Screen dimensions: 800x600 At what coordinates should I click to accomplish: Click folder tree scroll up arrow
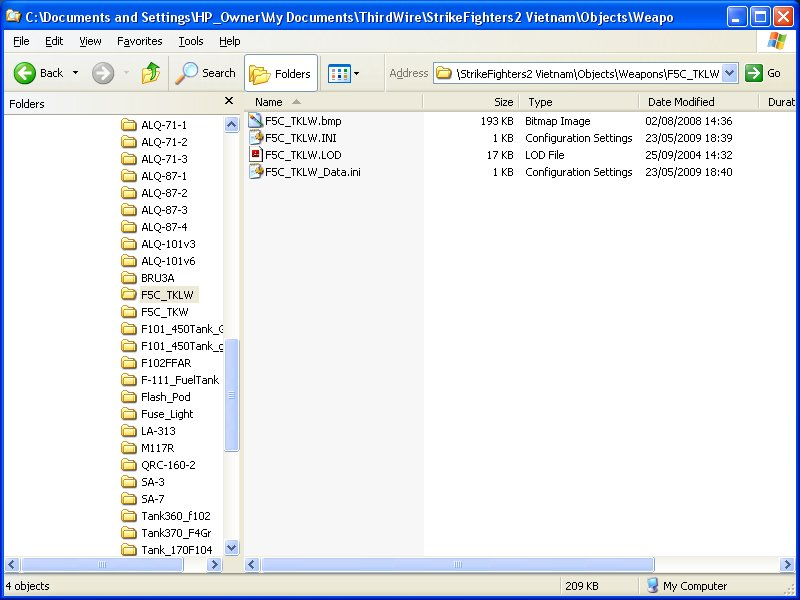point(232,124)
